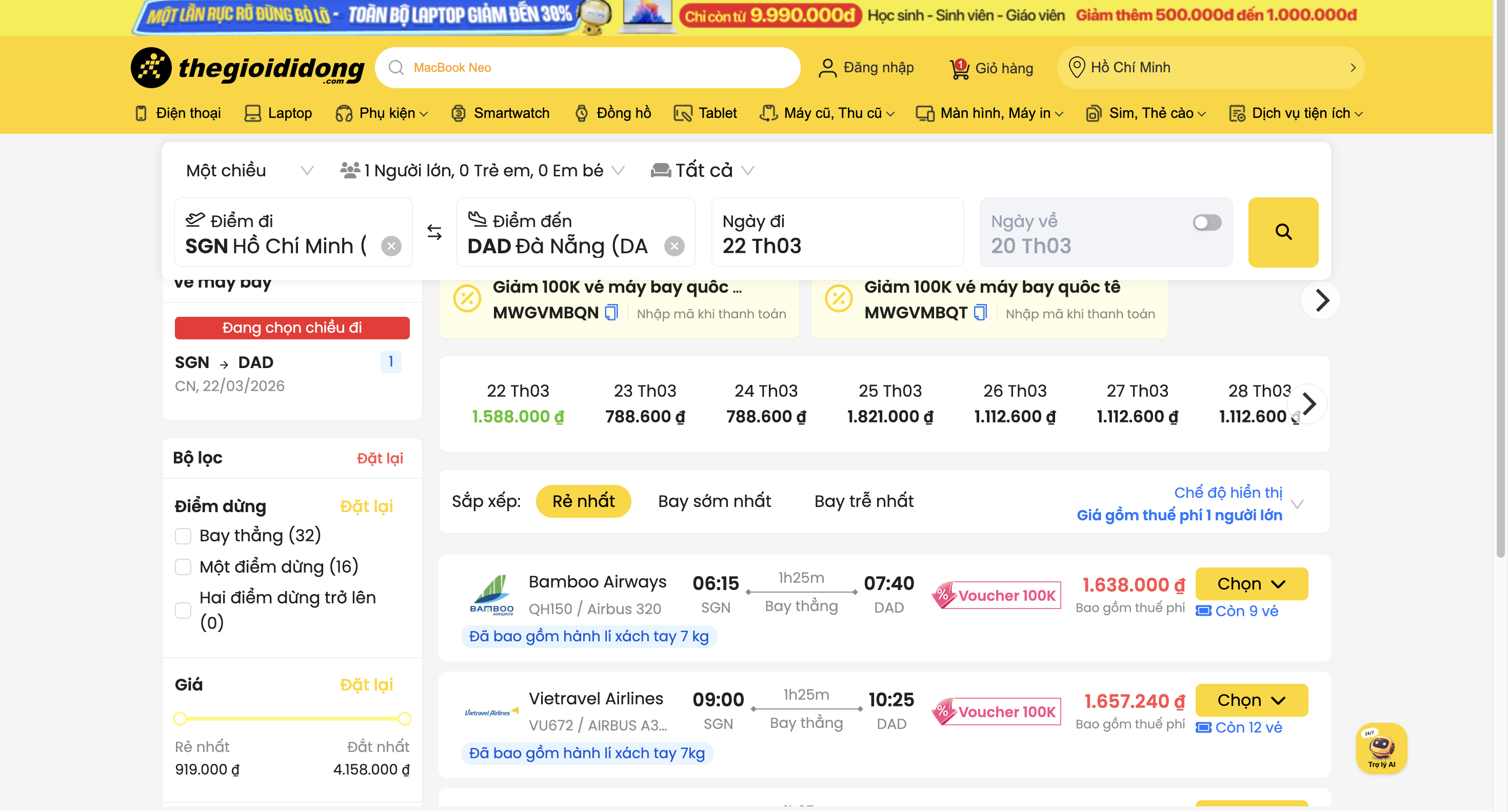1508x812 pixels.
Task: Check the Bay thẳng filter
Action: click(x=183, y=536)
